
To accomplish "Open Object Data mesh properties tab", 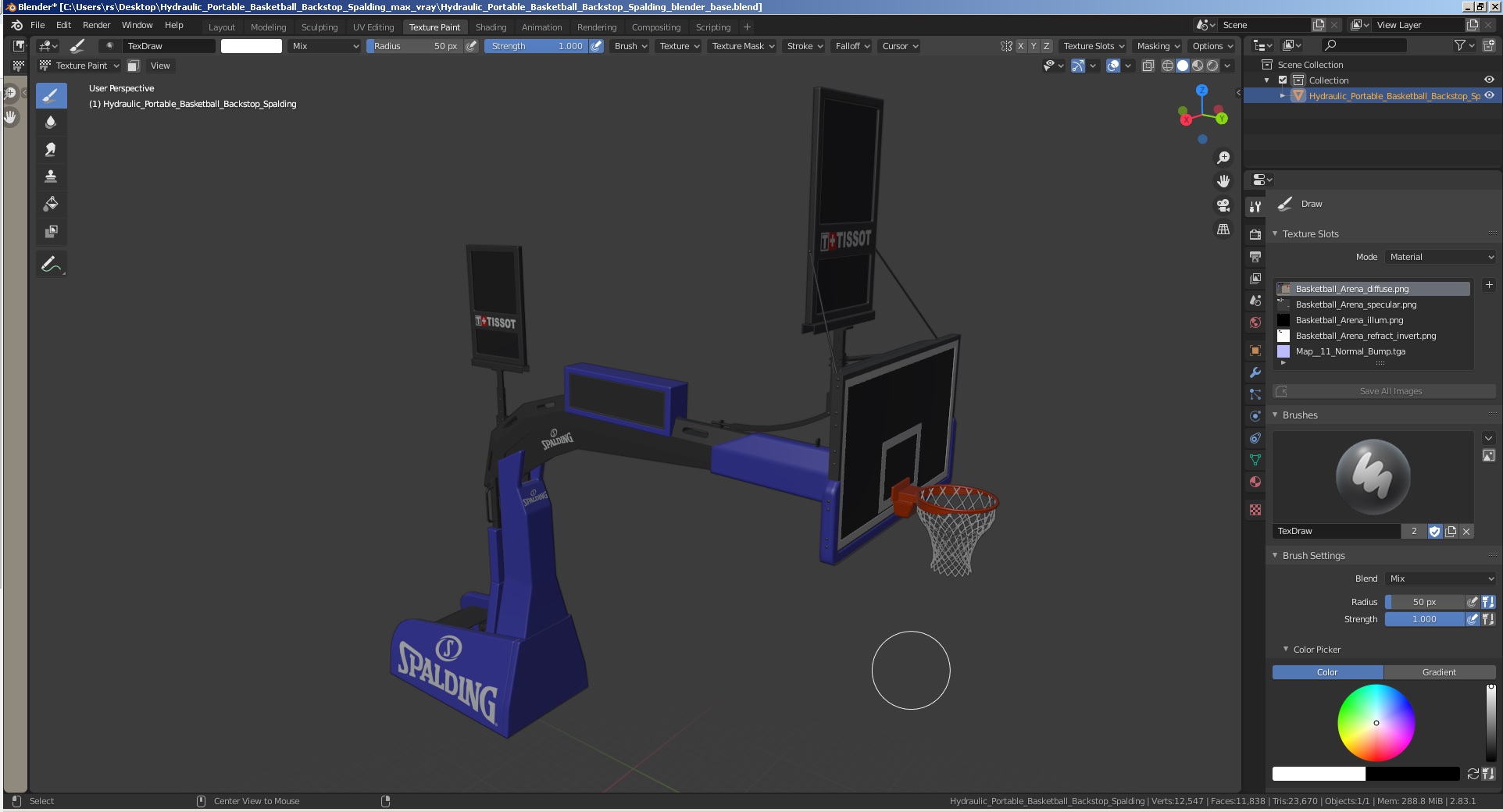I will coord(1255,460).
